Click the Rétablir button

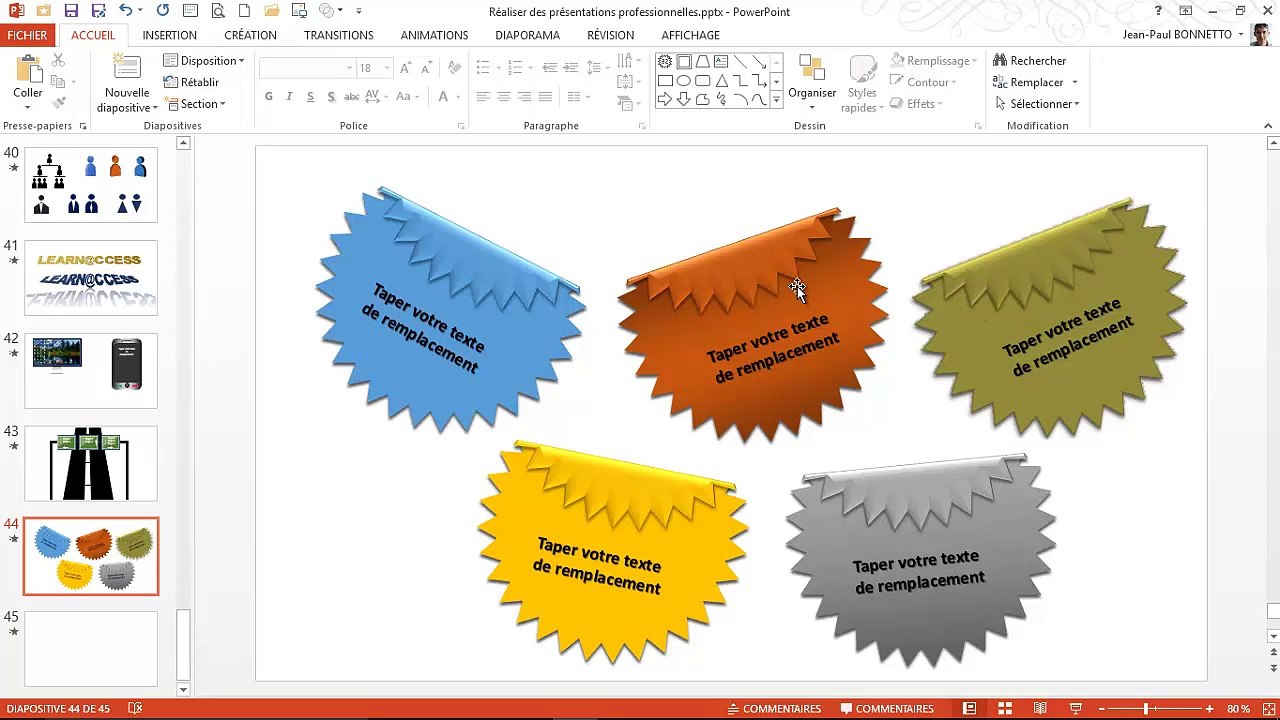tap(191, 82)
